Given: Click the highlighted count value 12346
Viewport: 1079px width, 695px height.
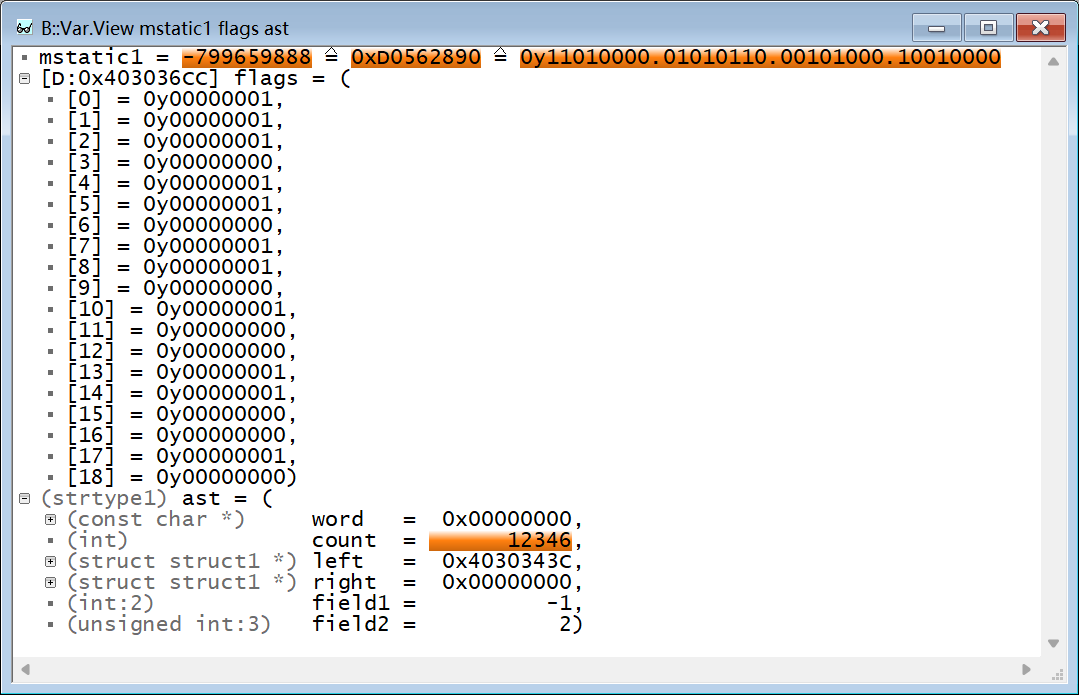Looking at the screenshot, I should coord(500,540).
